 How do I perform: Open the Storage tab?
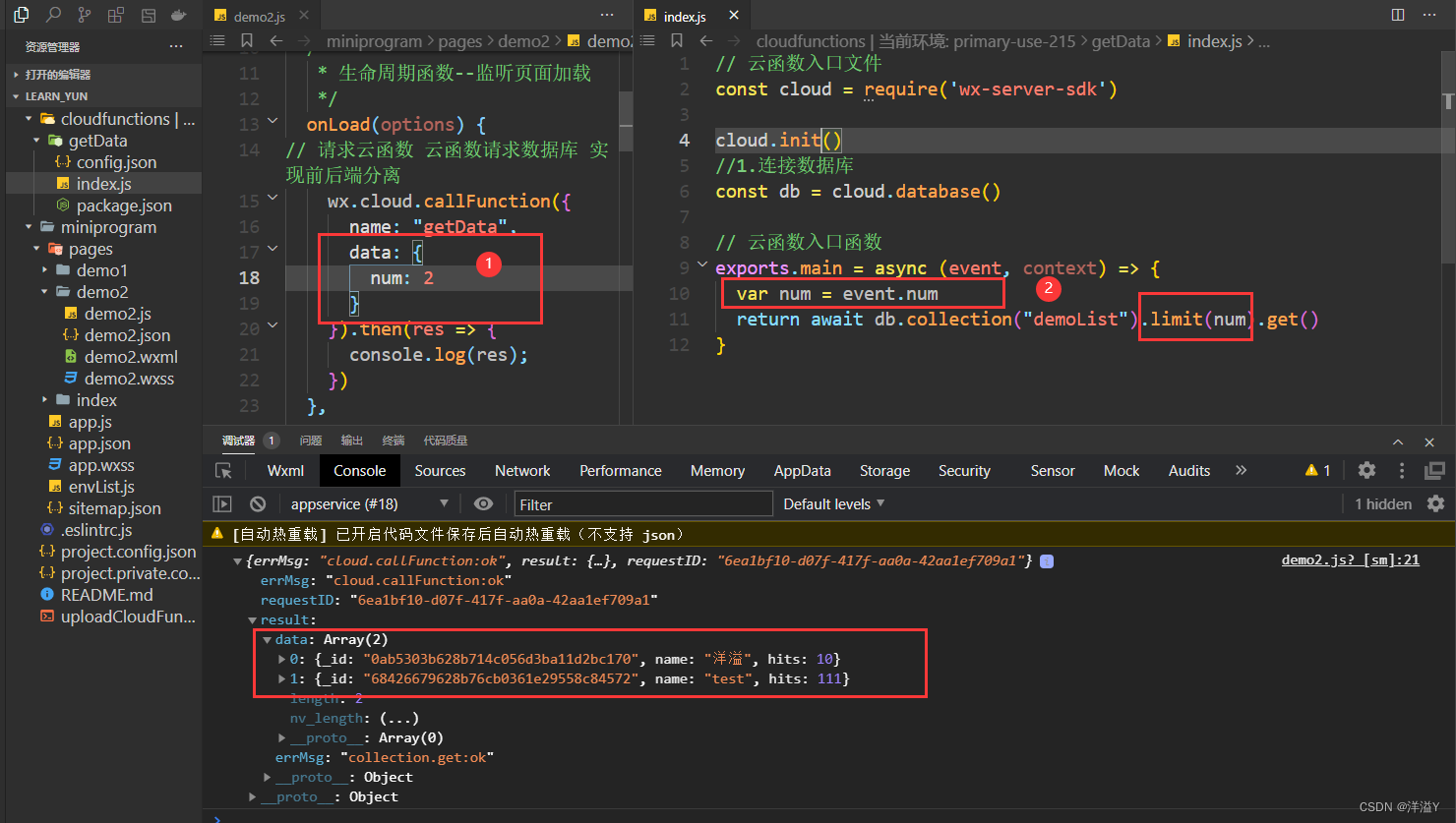(x=884, y=471)
